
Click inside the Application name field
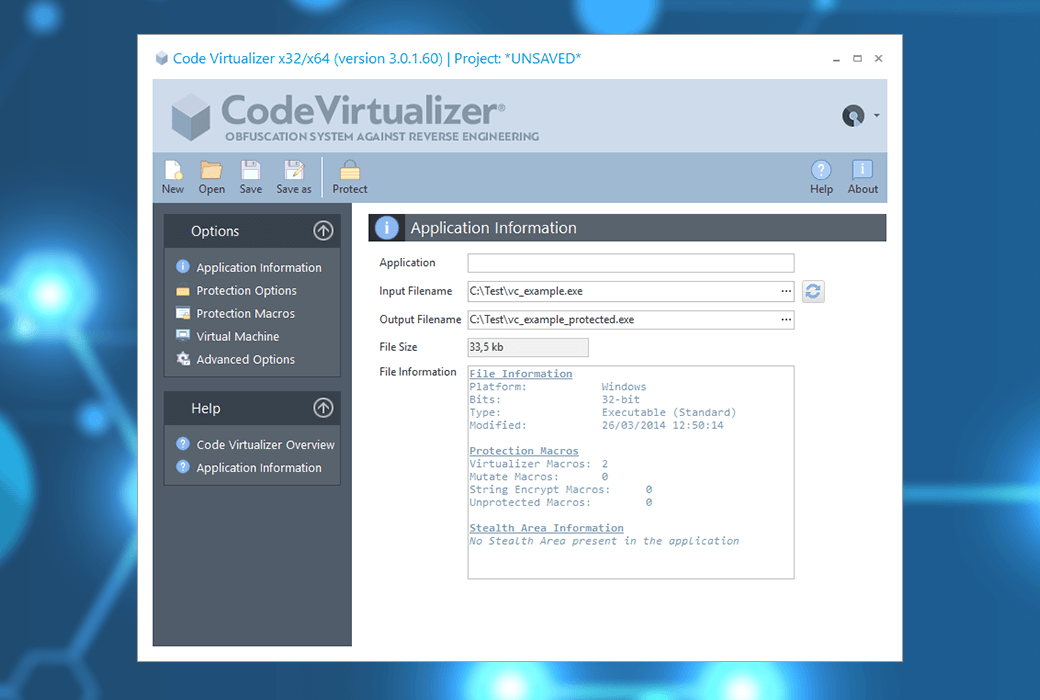click(630, 262)
